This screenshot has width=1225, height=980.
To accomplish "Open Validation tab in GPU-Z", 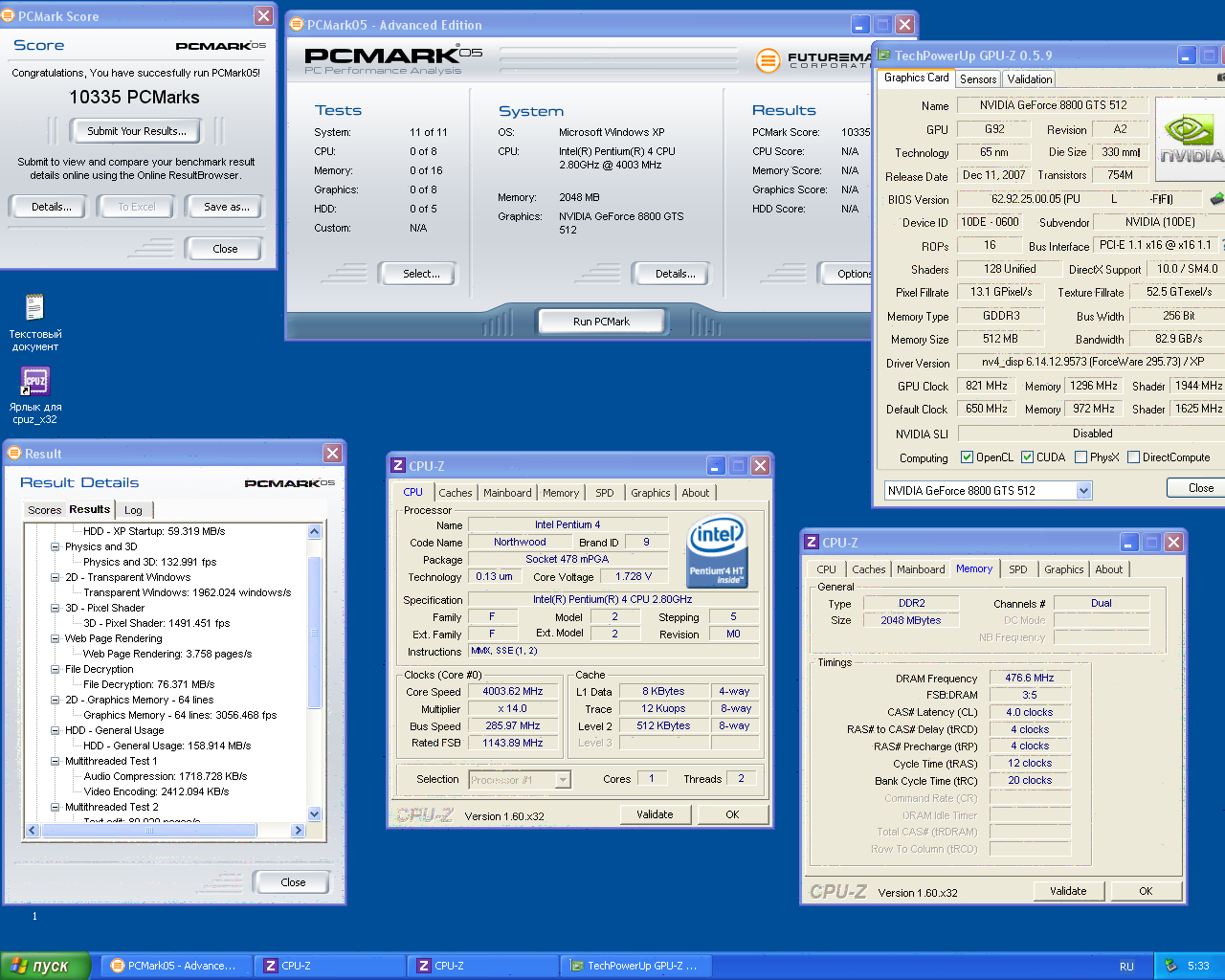I will pyautogui.click(x=1029, y=79).
